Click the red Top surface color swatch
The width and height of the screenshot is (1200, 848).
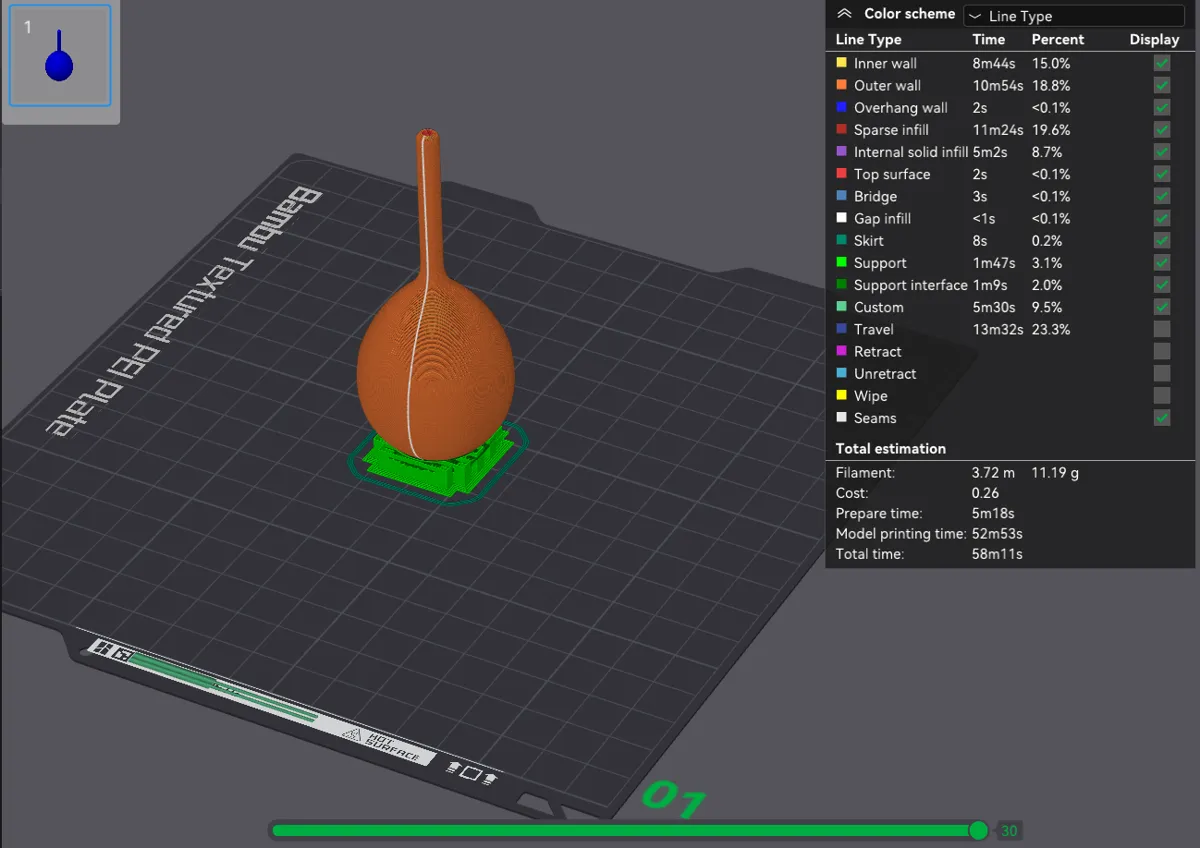pyautogui.click(x=841, y=174)
